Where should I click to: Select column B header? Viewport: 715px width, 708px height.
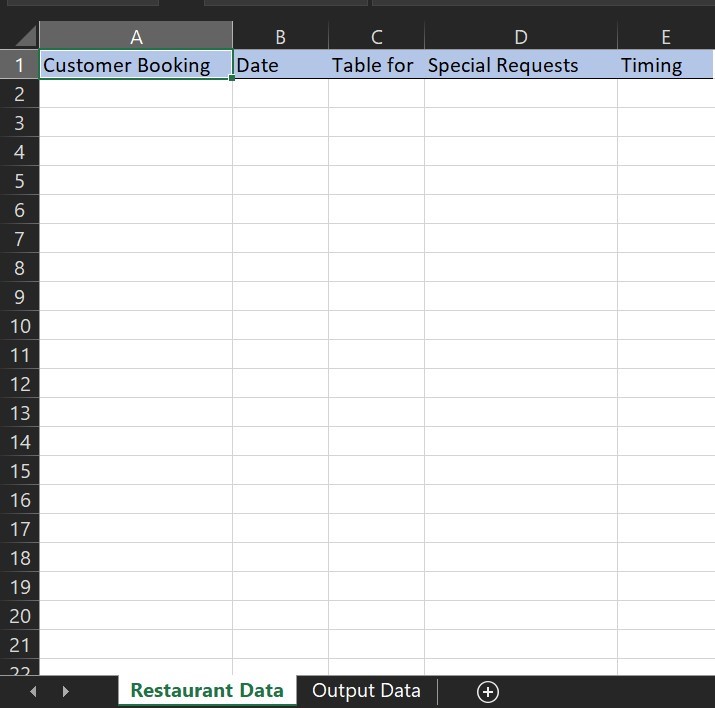coord(280,36)
